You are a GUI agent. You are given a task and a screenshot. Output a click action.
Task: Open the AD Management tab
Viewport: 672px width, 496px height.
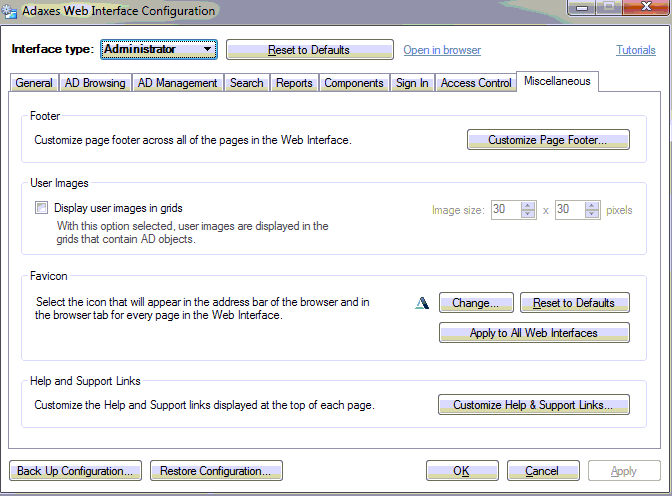pyautogui.click(x=177, y=83)
